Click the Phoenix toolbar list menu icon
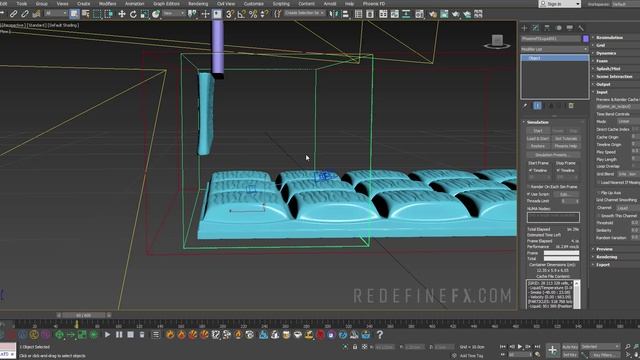 156,335
